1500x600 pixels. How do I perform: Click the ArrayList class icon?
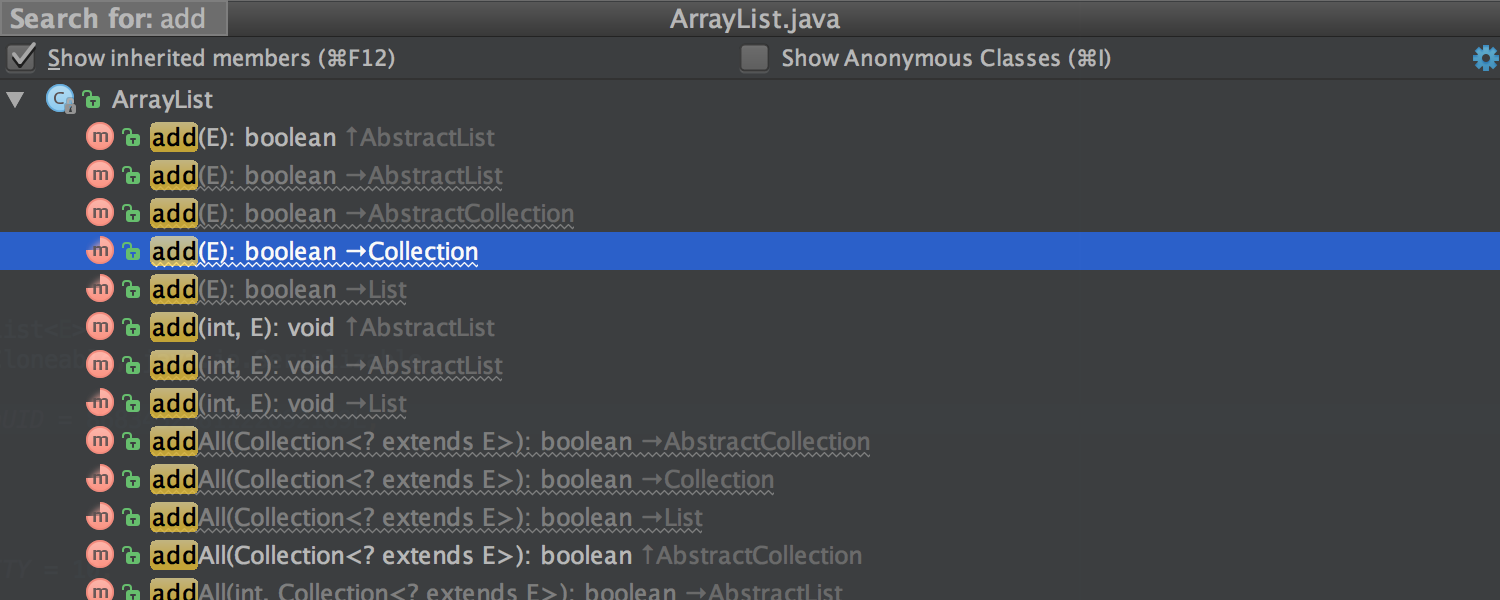(61, 99)
